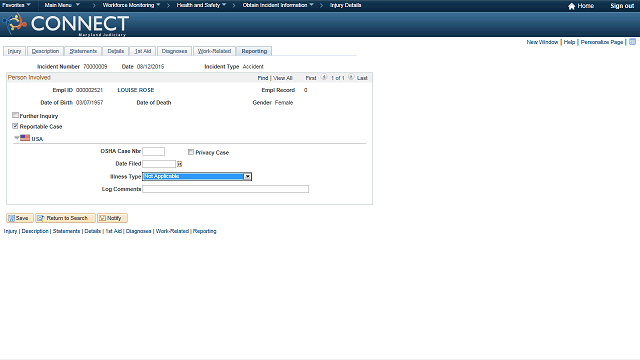This screenshot has width=640, height=360.
Task: Click the bottom 1st Aid page link
Action: coord(113,231)
